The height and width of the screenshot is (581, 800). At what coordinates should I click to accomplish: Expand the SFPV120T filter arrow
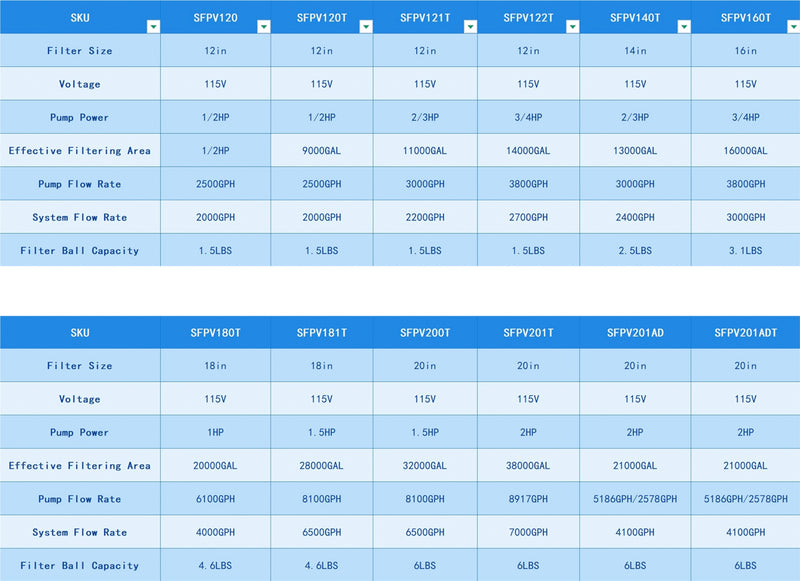pos(366,27)
